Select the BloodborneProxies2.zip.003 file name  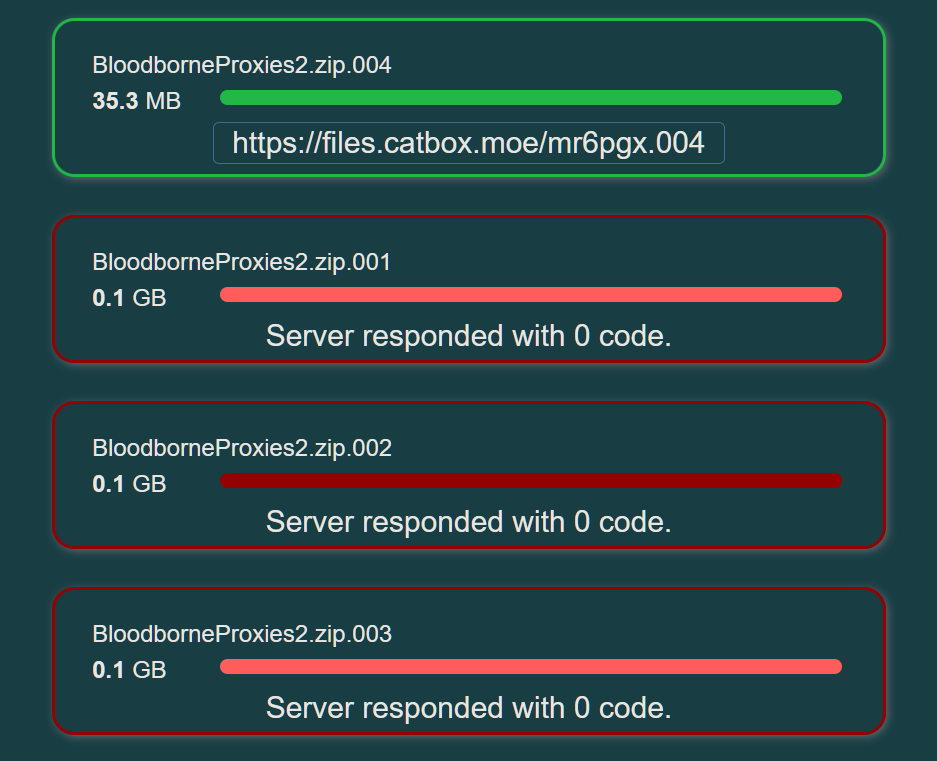coord(242,634)
